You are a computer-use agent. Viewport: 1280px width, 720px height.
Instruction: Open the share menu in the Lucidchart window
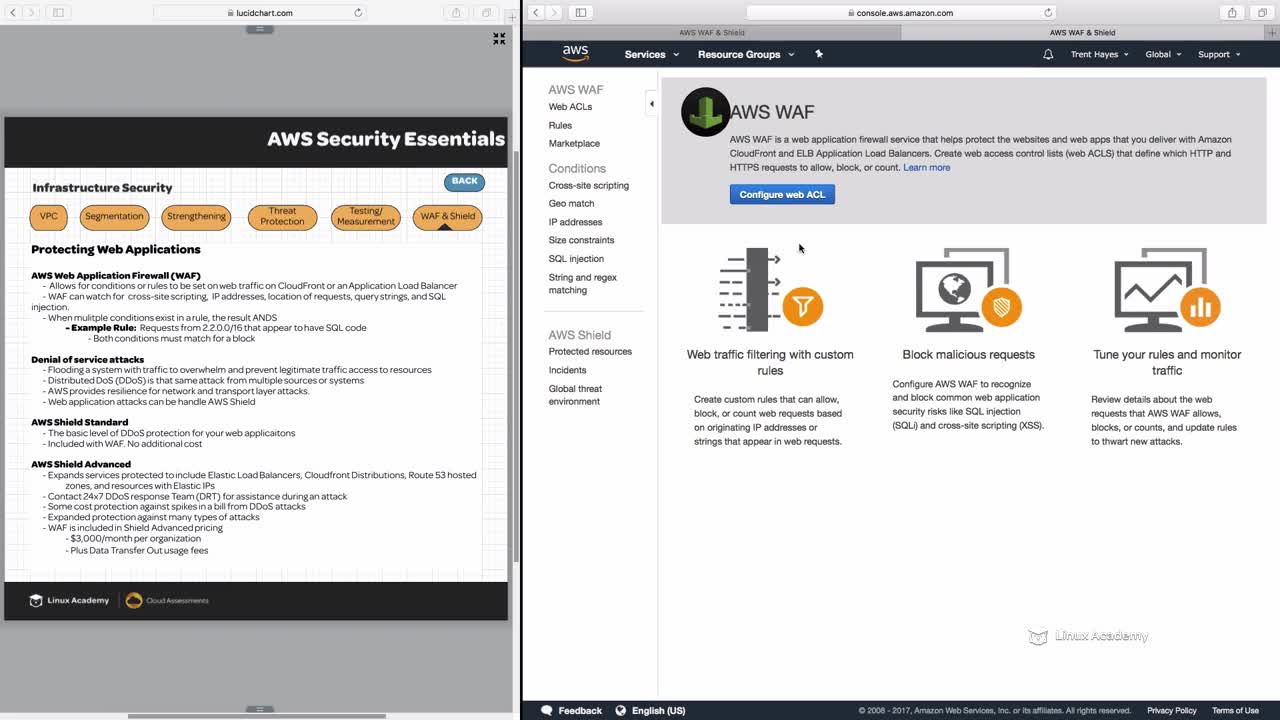[x=456, y=12]
